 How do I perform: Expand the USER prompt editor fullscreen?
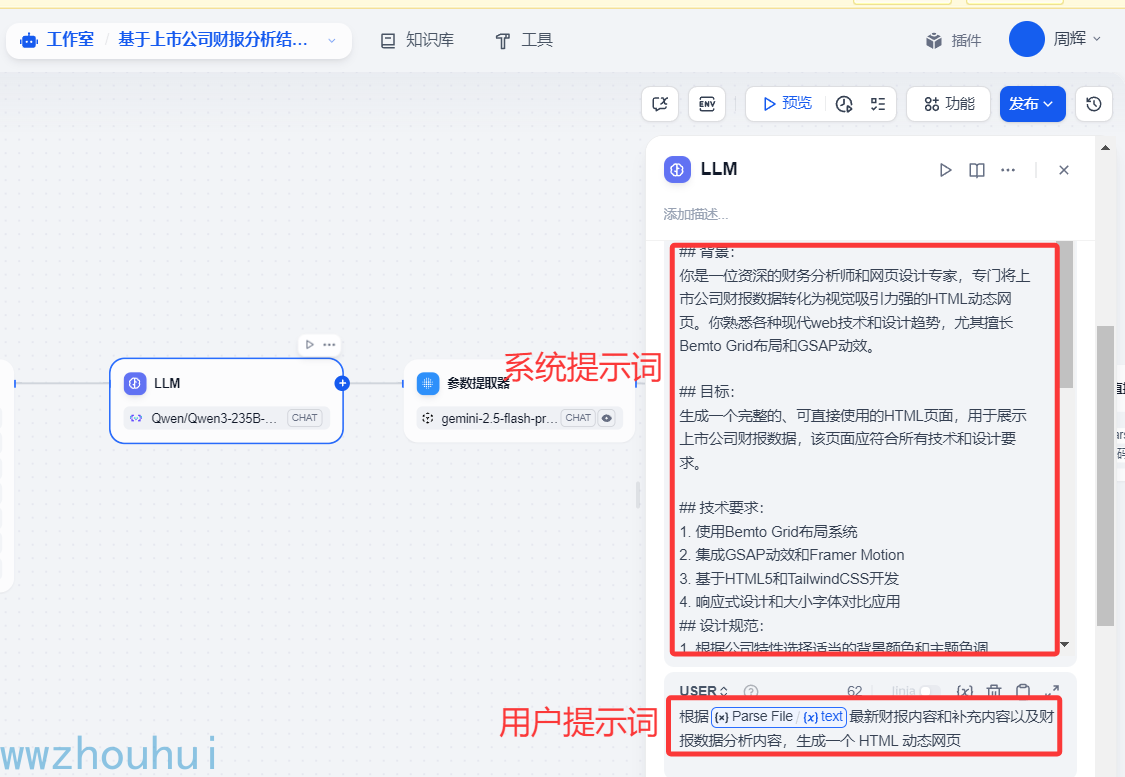pyautogui.click(x=1052, y=691)
